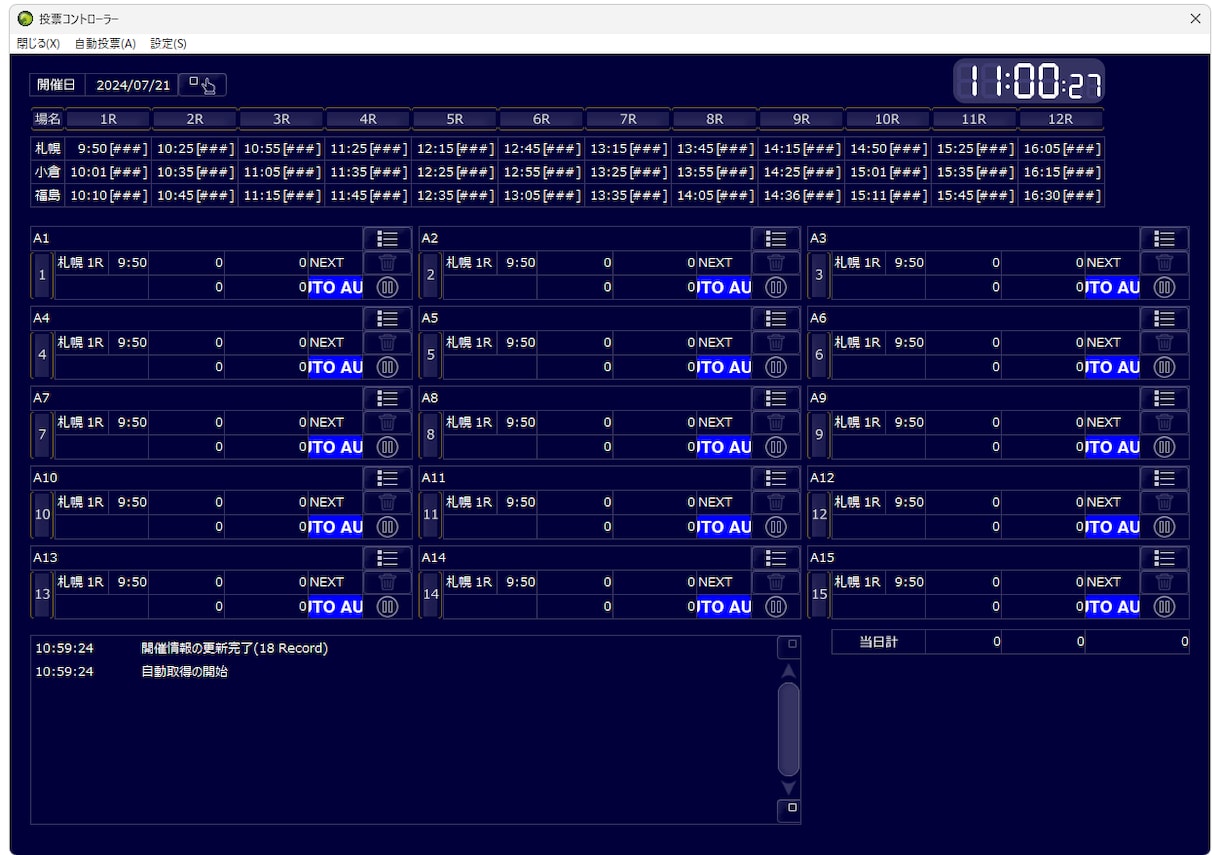Click the hand pointer date selection icon

(203, 85)
